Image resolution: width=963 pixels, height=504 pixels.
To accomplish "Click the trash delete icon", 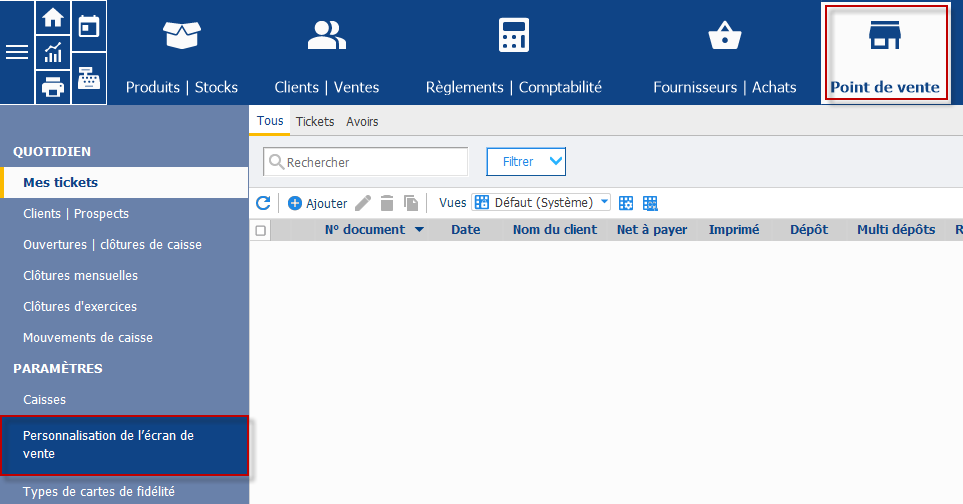I will pos(387,203).
